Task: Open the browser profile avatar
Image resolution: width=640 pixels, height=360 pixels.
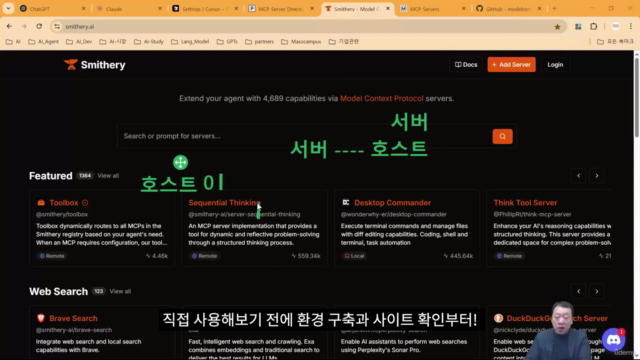Action: (x=616, y=27)
